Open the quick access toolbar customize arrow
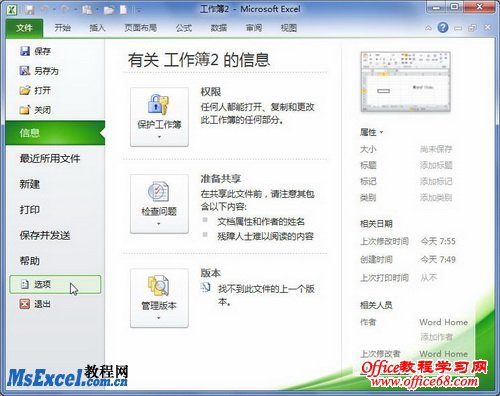 pos(139,10)
